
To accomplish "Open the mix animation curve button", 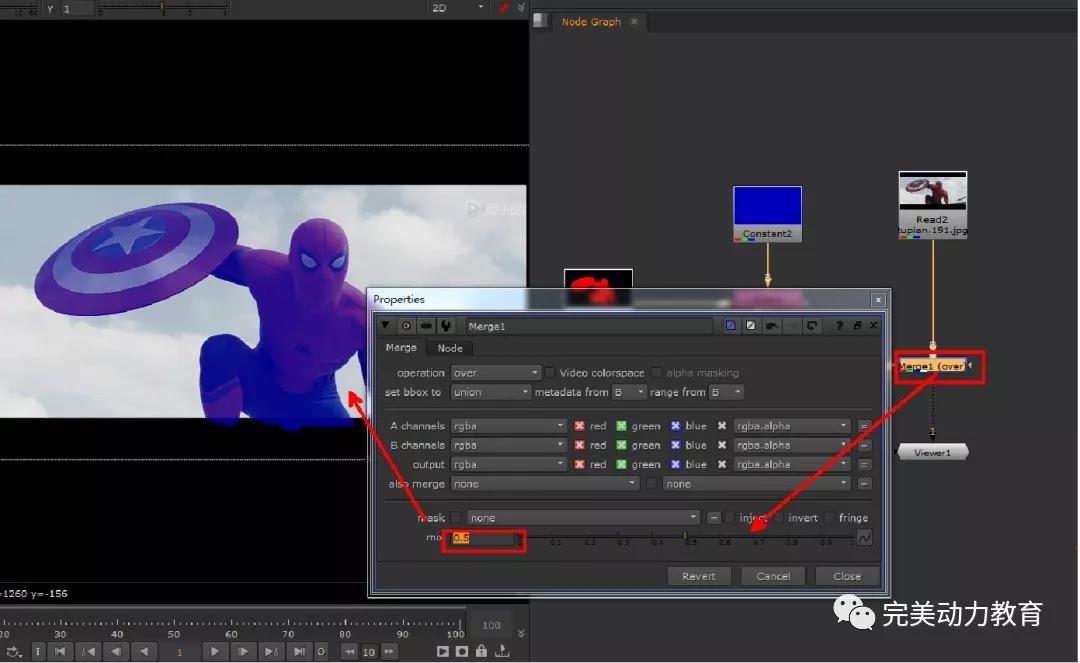I will click(x=864, y=538).
